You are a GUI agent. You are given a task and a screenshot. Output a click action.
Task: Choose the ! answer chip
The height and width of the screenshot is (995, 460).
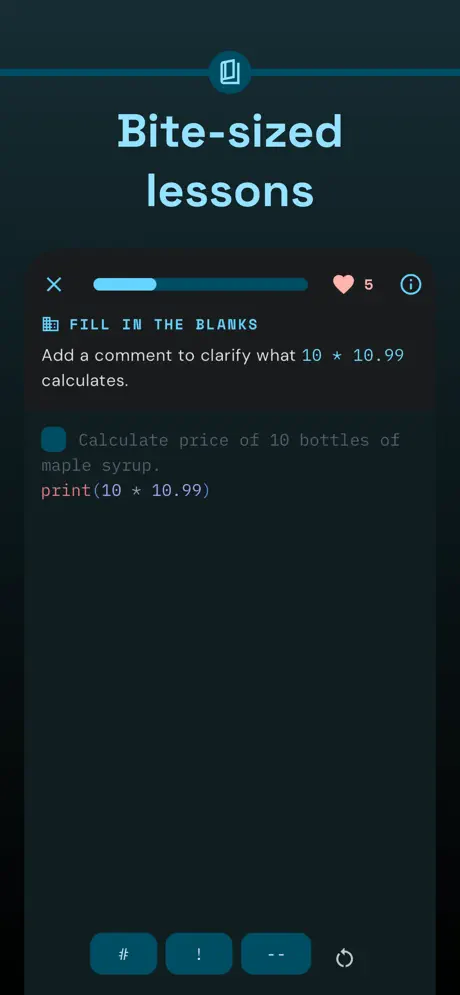199,953
